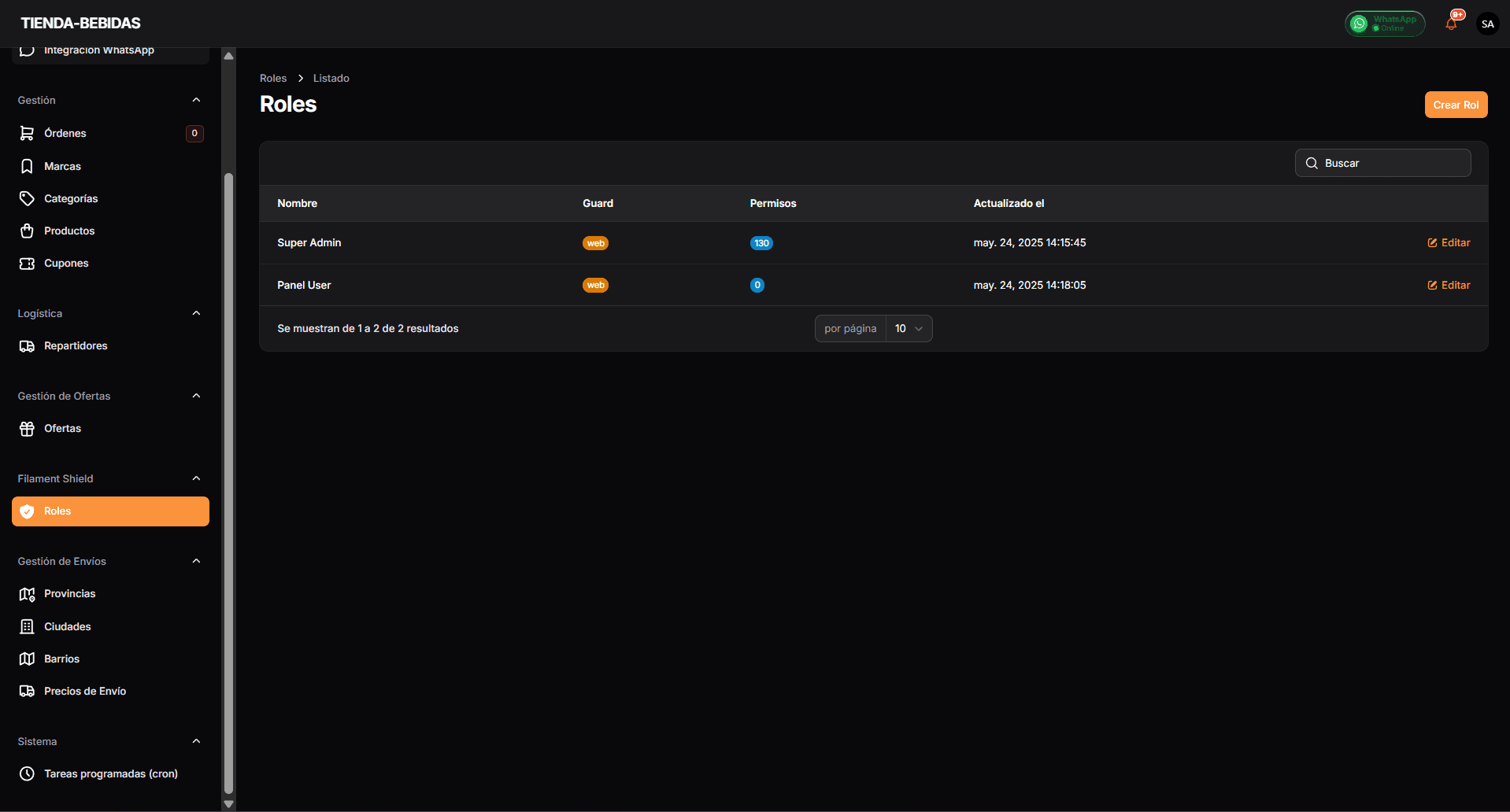Edit the Super Admin role

coord(1449,242)
